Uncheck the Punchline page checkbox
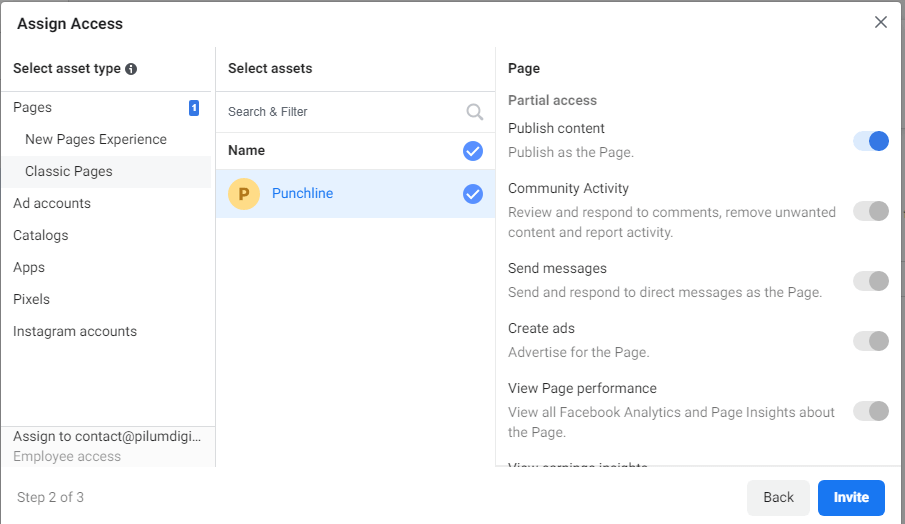 tap(473, 194)
